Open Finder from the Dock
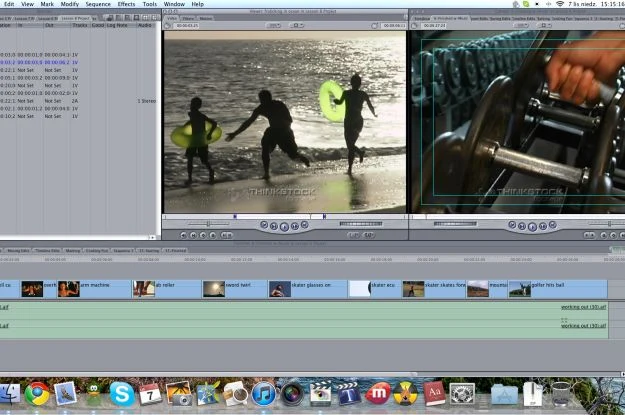The image size is (625, 415). (x=10, y=393)
